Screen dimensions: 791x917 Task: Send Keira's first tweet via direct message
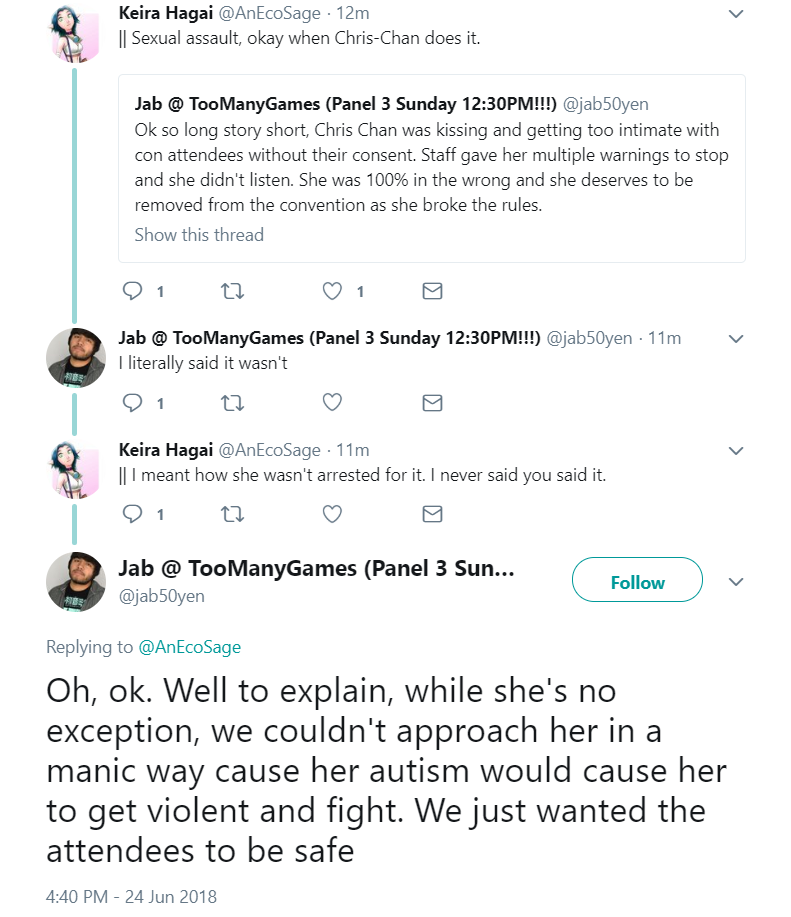point(432,291)
